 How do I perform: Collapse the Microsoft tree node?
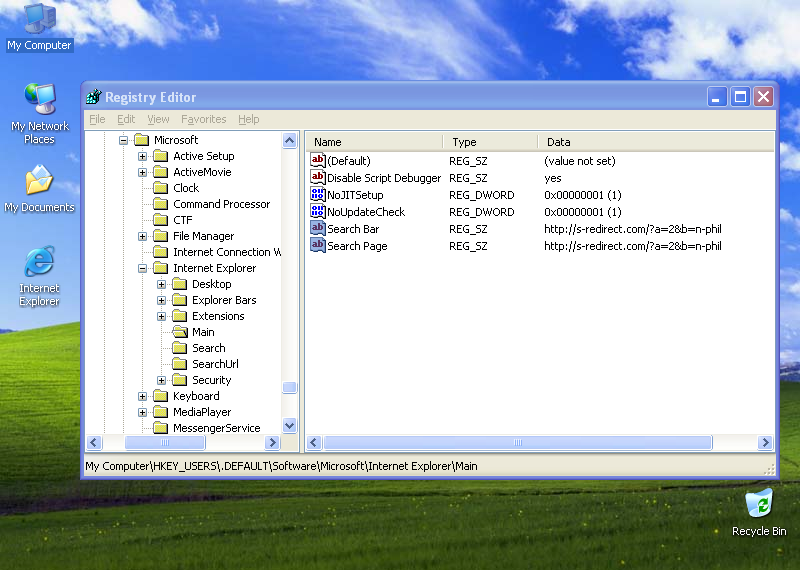click(123, 140)
